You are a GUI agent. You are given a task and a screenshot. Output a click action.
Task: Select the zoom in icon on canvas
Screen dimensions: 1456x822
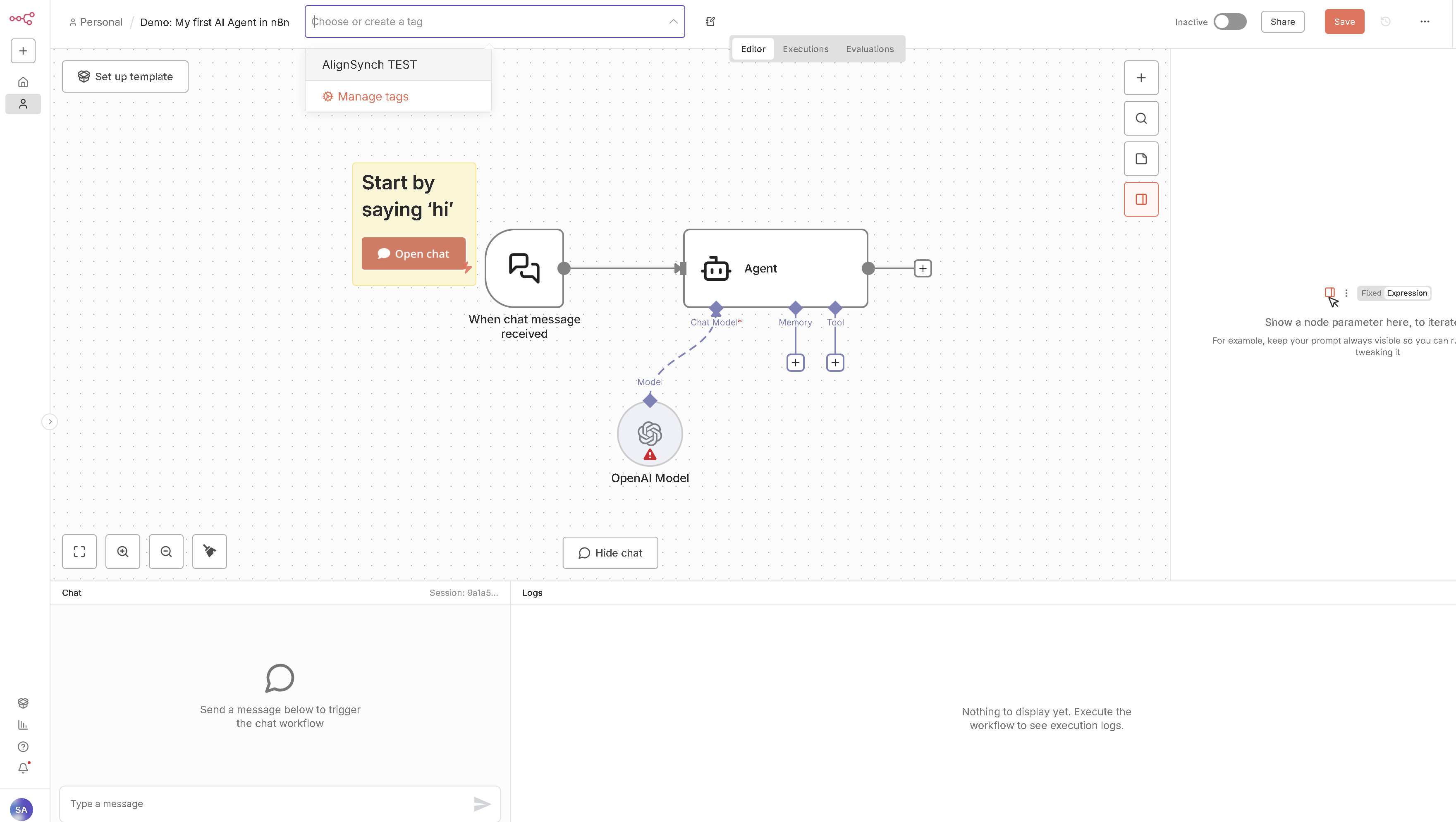123,551
